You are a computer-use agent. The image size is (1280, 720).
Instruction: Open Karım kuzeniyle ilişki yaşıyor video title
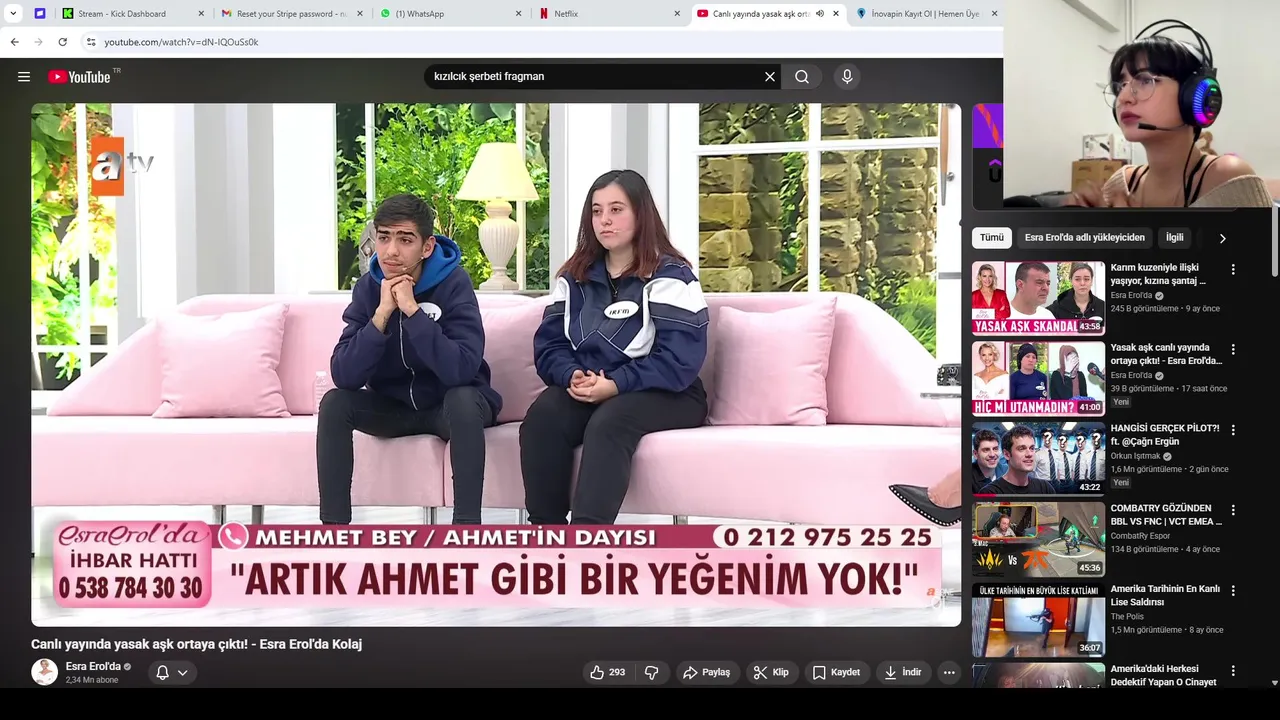(1160, 274)
